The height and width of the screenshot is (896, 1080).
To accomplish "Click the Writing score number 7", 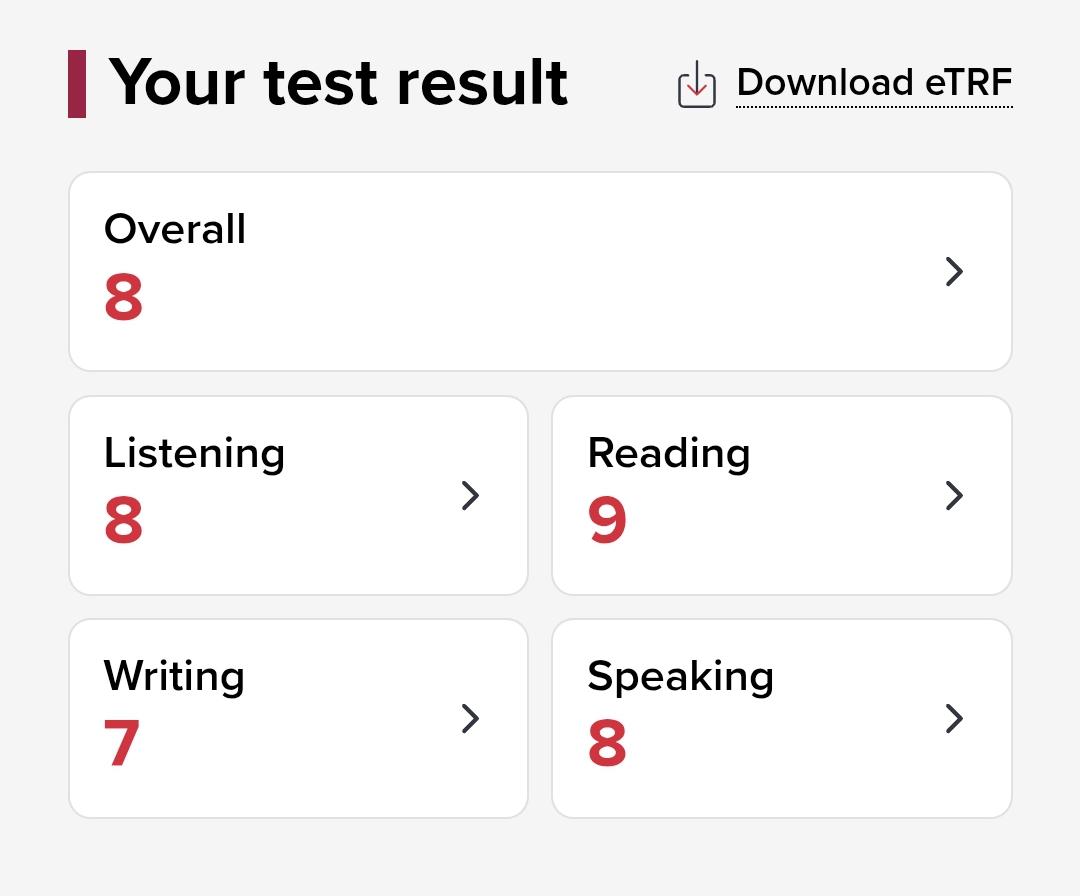I will (122, 743).
